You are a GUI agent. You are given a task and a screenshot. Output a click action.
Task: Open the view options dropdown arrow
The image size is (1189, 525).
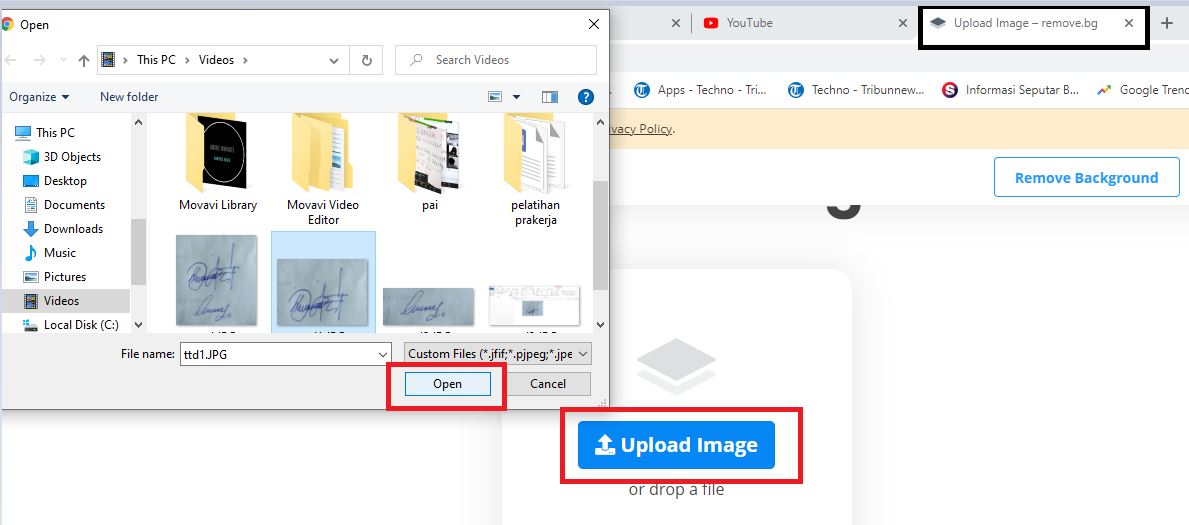pyautogui.click(x=516, y=97)
